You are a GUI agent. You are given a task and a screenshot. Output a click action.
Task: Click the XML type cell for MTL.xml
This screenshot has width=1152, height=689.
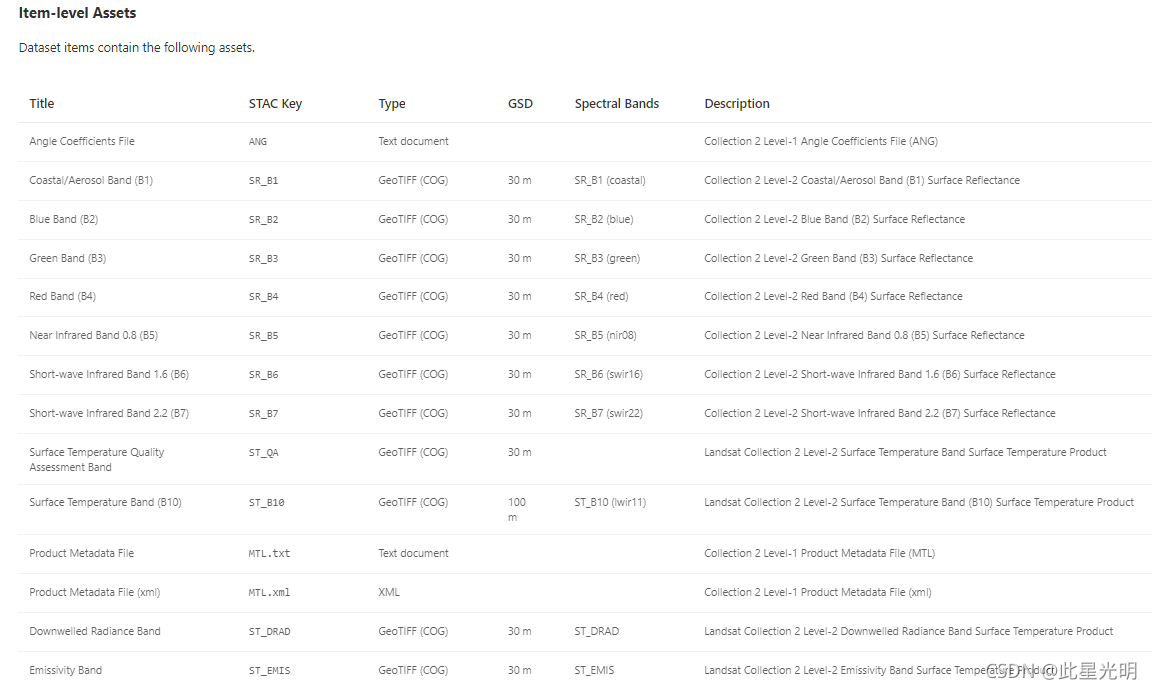click(389, 593)
